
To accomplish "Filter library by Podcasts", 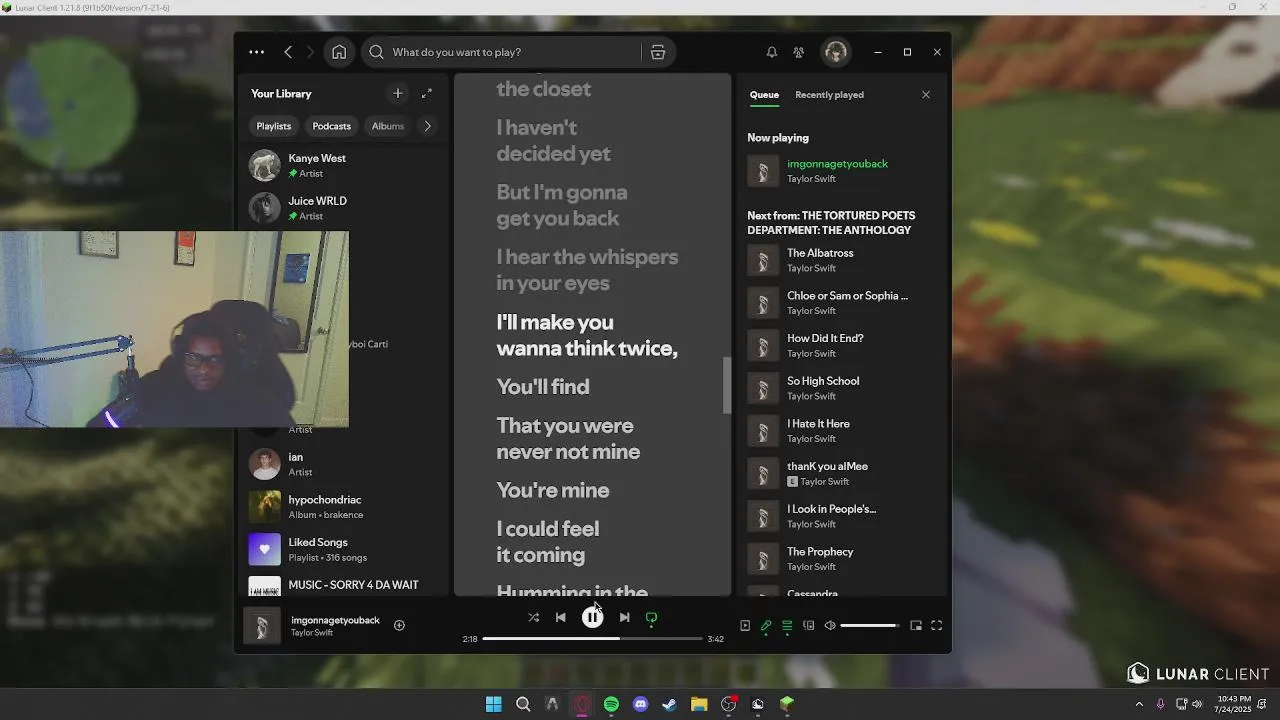I will coord(331,126).
